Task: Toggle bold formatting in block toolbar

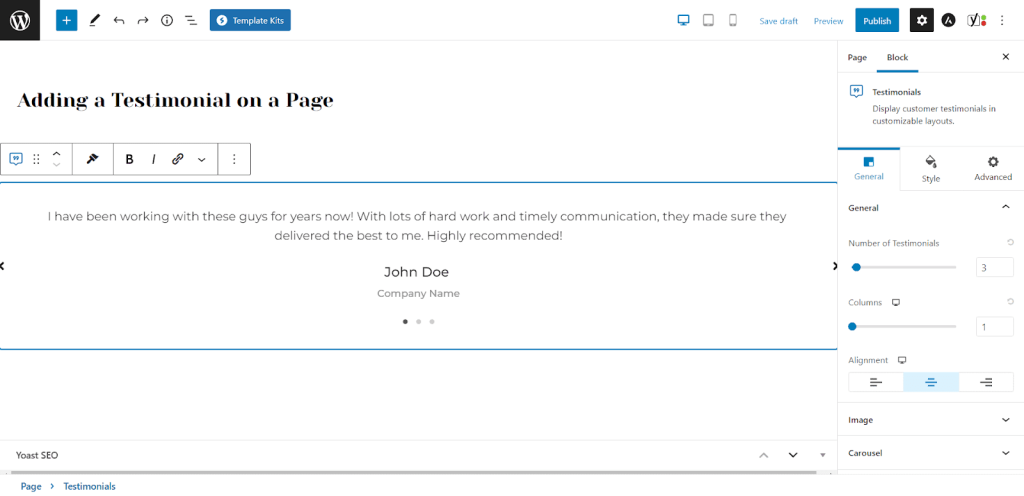Action: pos(129,159)
